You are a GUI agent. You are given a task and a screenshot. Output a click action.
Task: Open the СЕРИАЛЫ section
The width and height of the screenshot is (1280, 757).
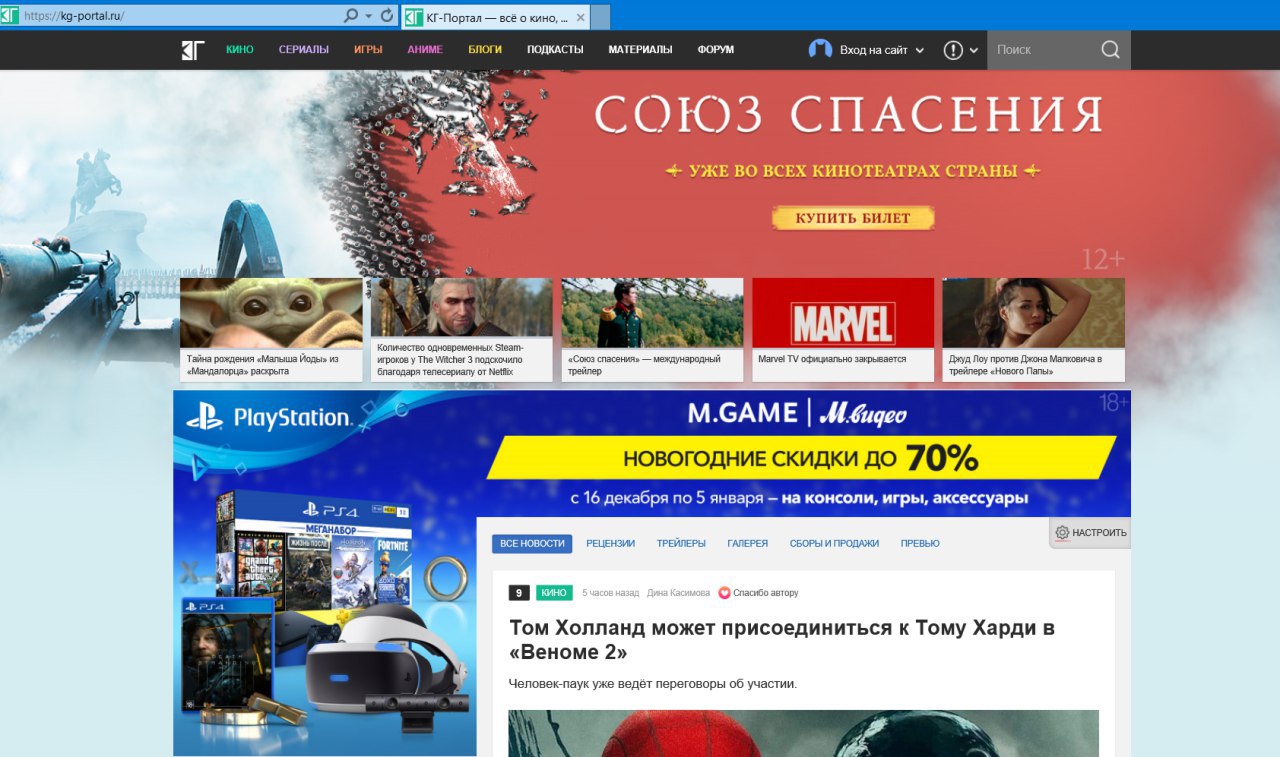[304, 50]
